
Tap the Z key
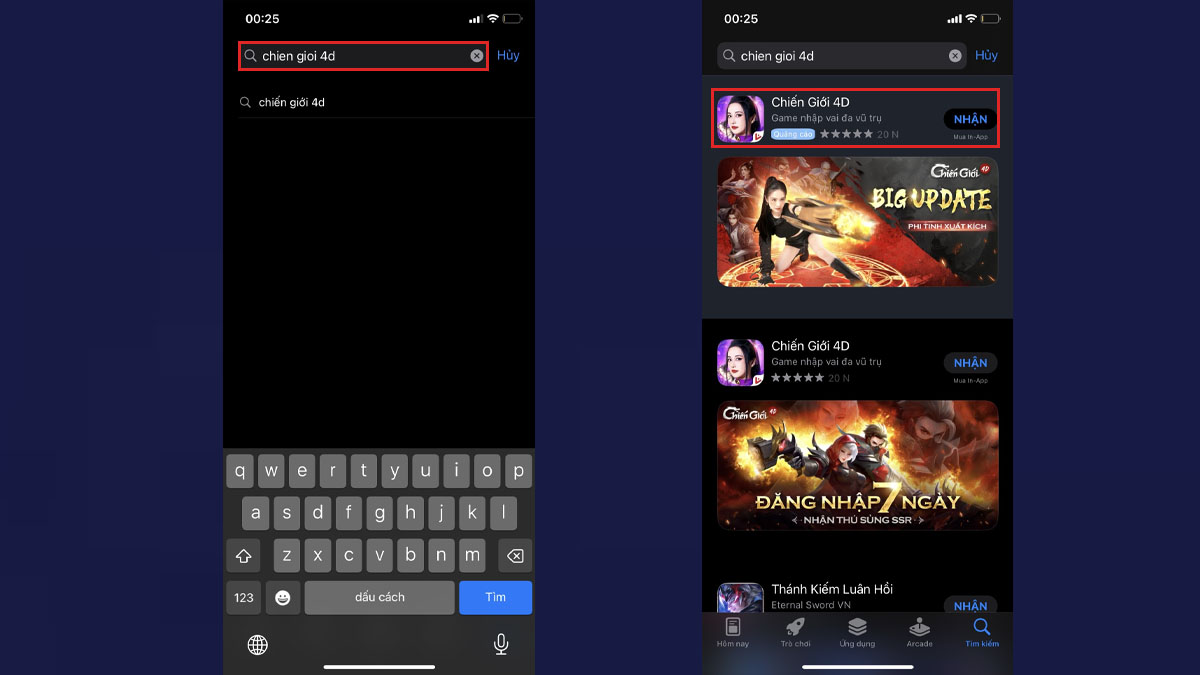(x=287, y=555)
